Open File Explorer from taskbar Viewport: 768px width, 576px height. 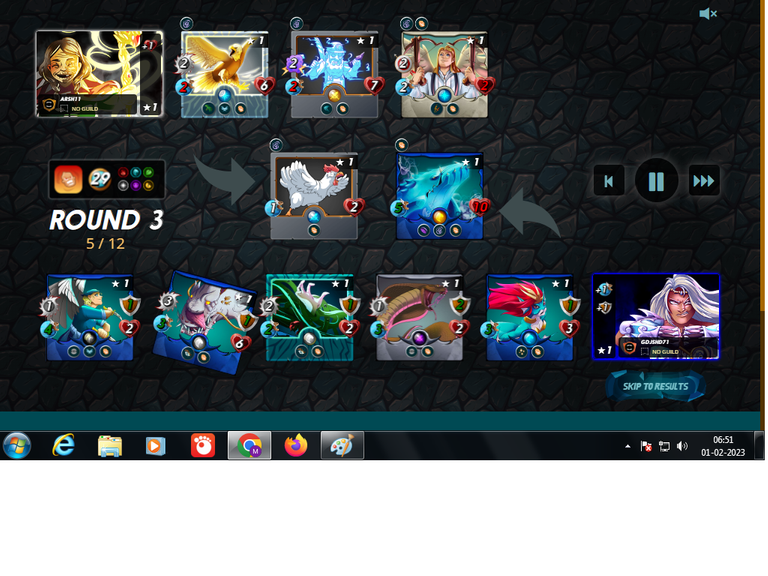(x=110, y=446)
